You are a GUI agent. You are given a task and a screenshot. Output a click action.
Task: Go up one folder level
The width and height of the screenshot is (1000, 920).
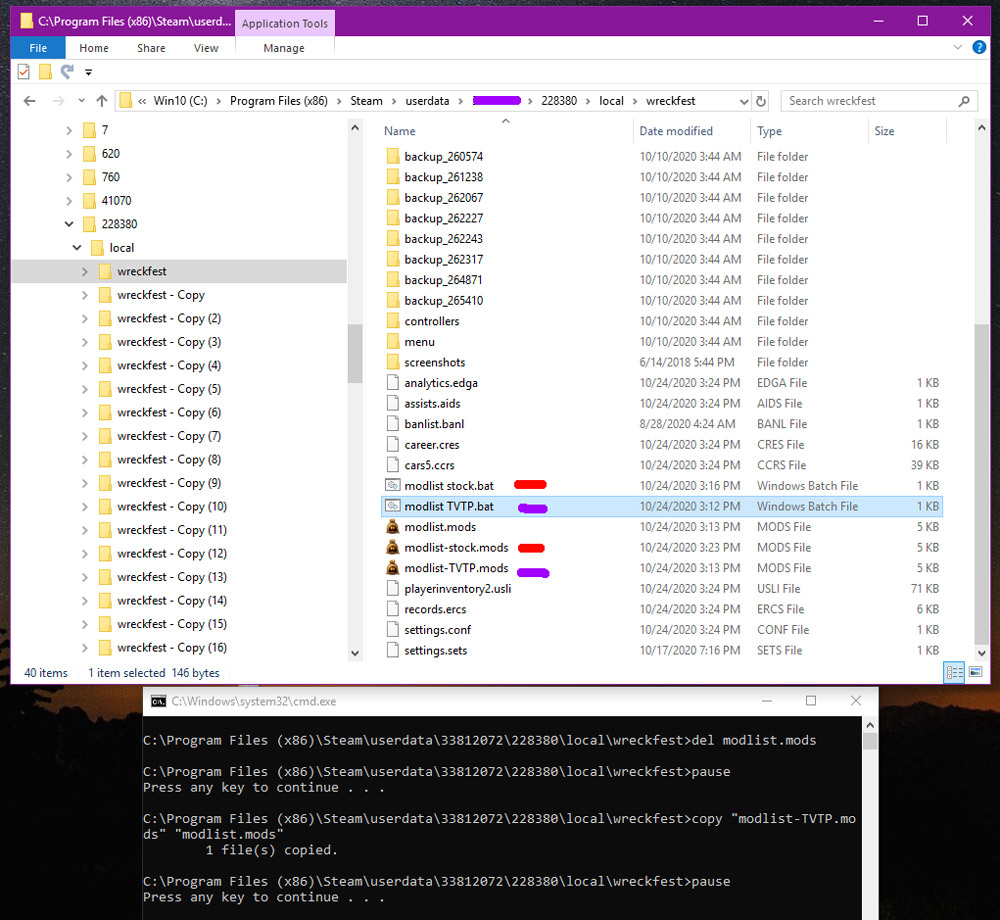coord(101,101)
